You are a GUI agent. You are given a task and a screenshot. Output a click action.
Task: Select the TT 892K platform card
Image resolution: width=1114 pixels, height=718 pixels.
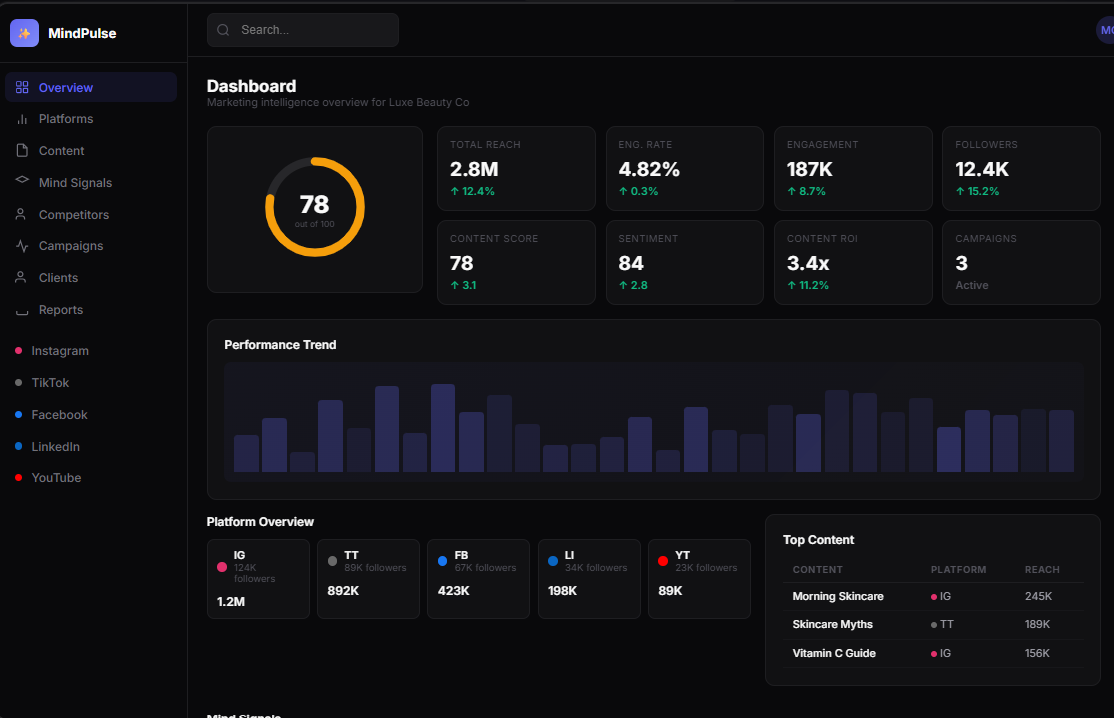point(369,579)
